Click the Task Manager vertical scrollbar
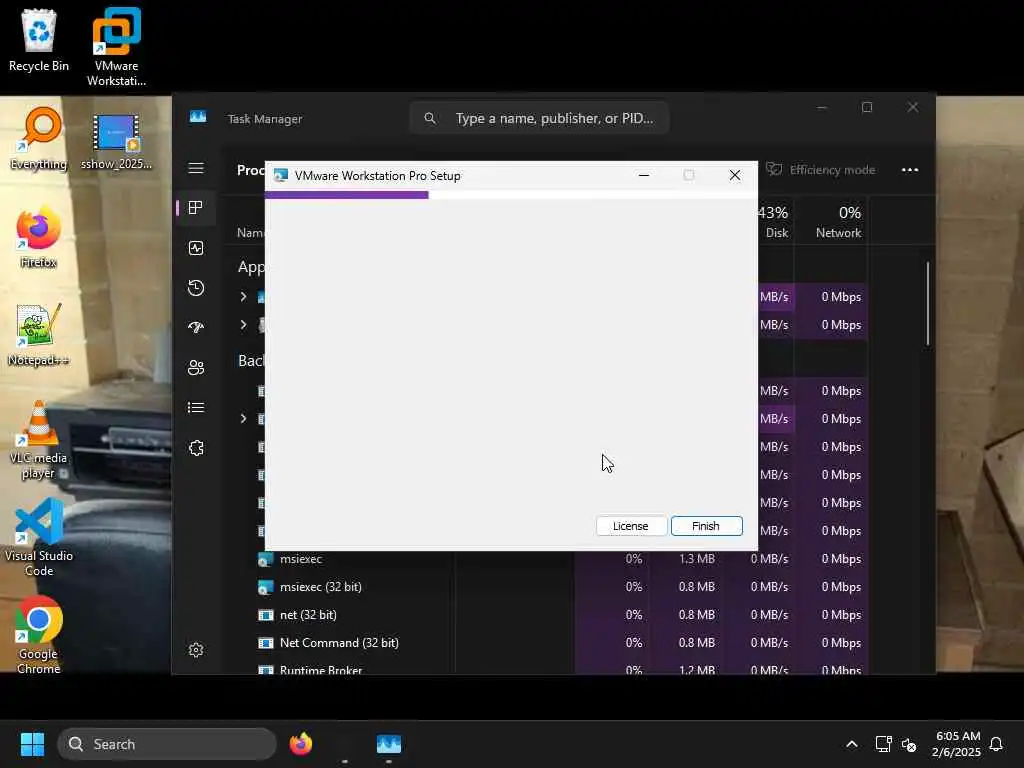 pyautogui.click(x=927, y=304)
